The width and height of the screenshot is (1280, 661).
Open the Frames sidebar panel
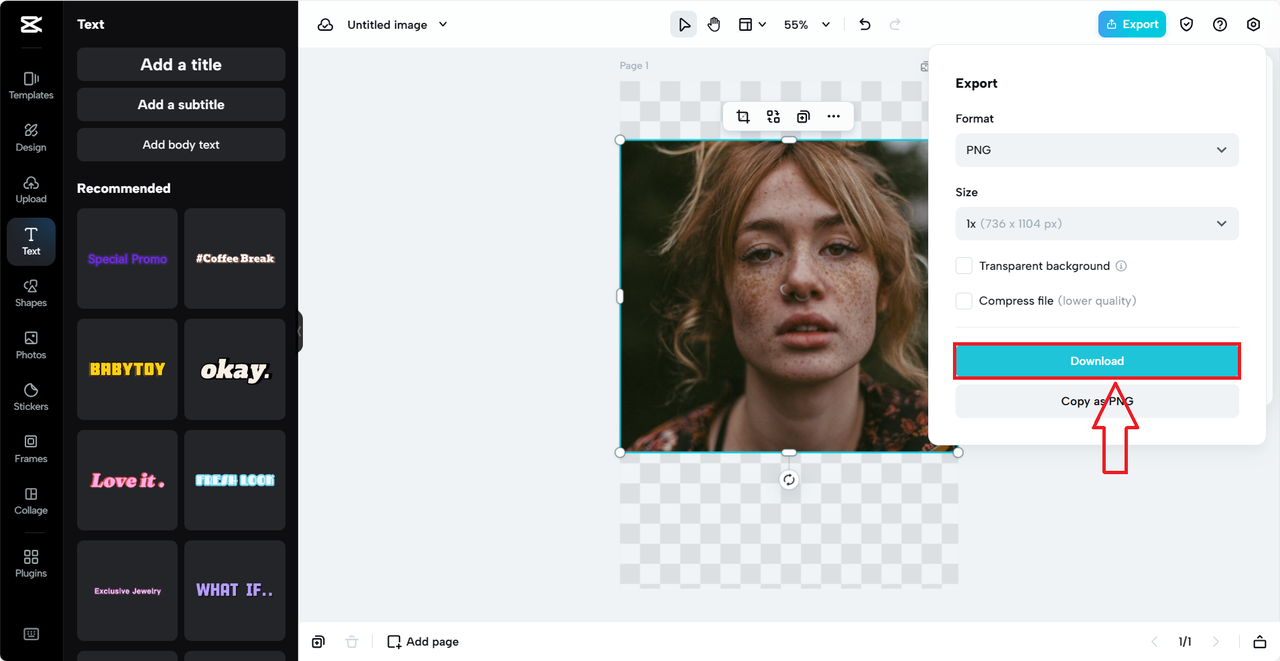tap(31, 449)
